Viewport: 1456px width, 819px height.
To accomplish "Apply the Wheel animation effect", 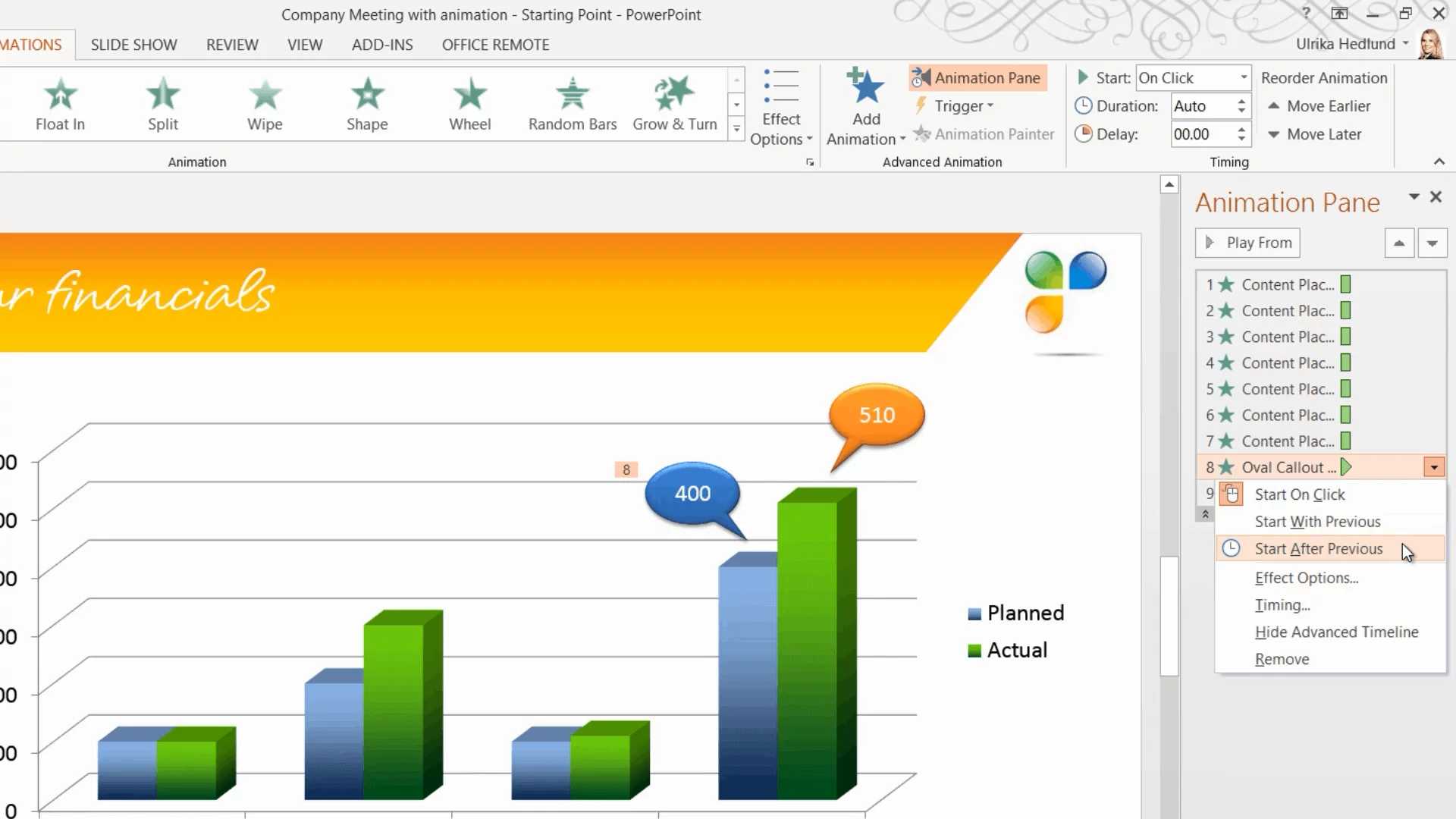I will tap(469, 104).
